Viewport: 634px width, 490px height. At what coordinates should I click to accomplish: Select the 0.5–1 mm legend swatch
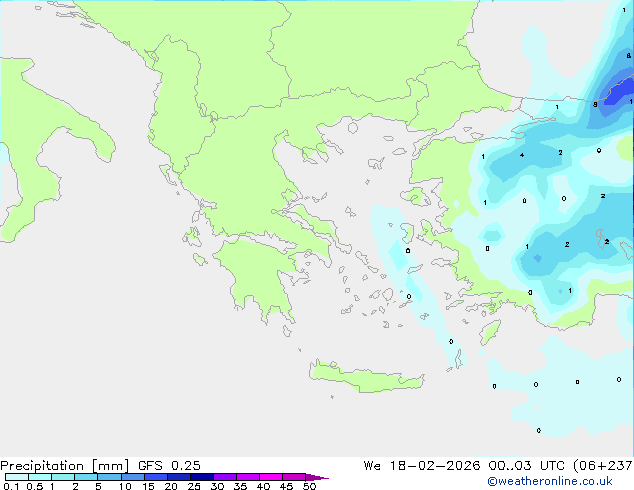click(40, 477)
